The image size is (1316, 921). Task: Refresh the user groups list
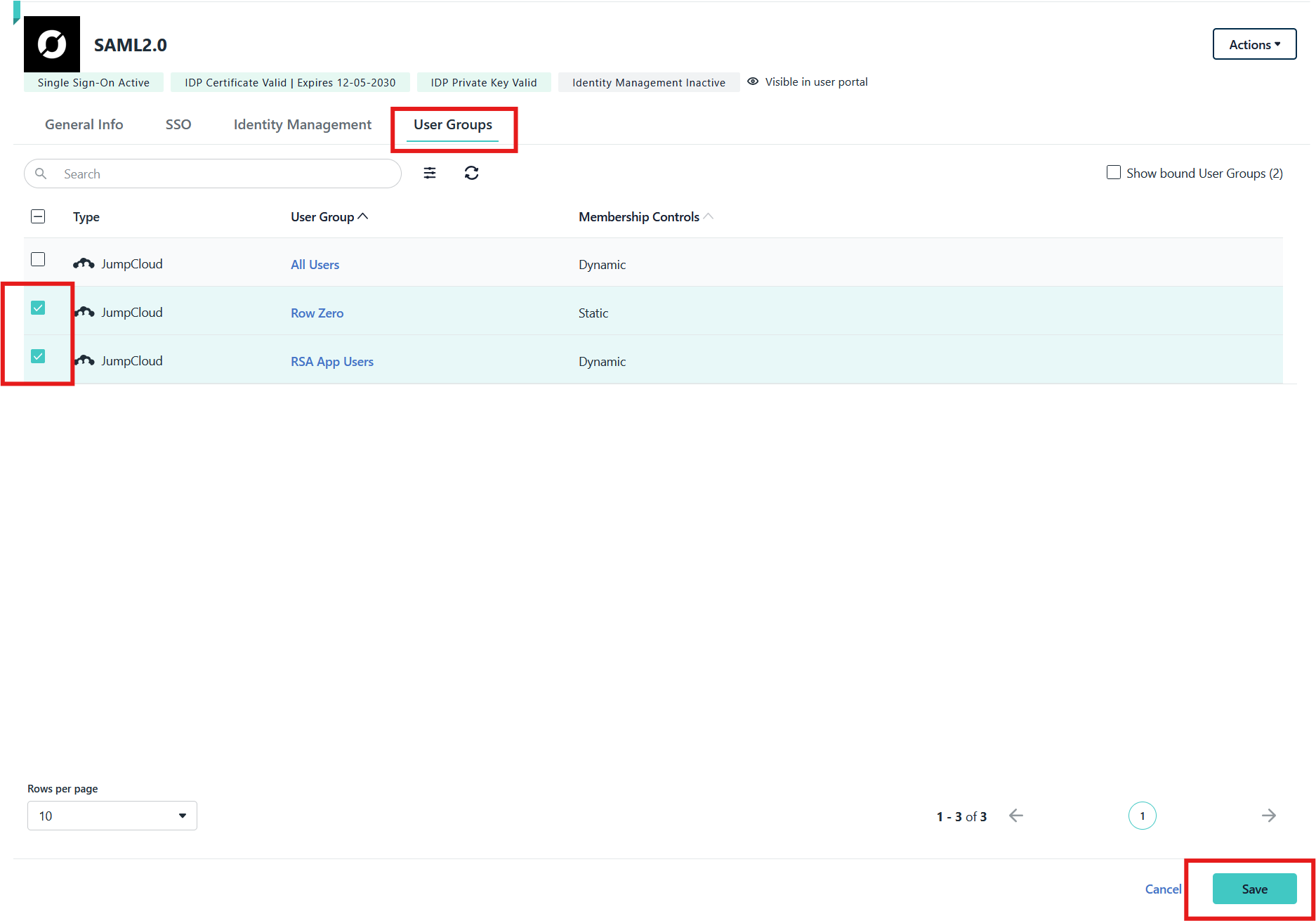471,173
